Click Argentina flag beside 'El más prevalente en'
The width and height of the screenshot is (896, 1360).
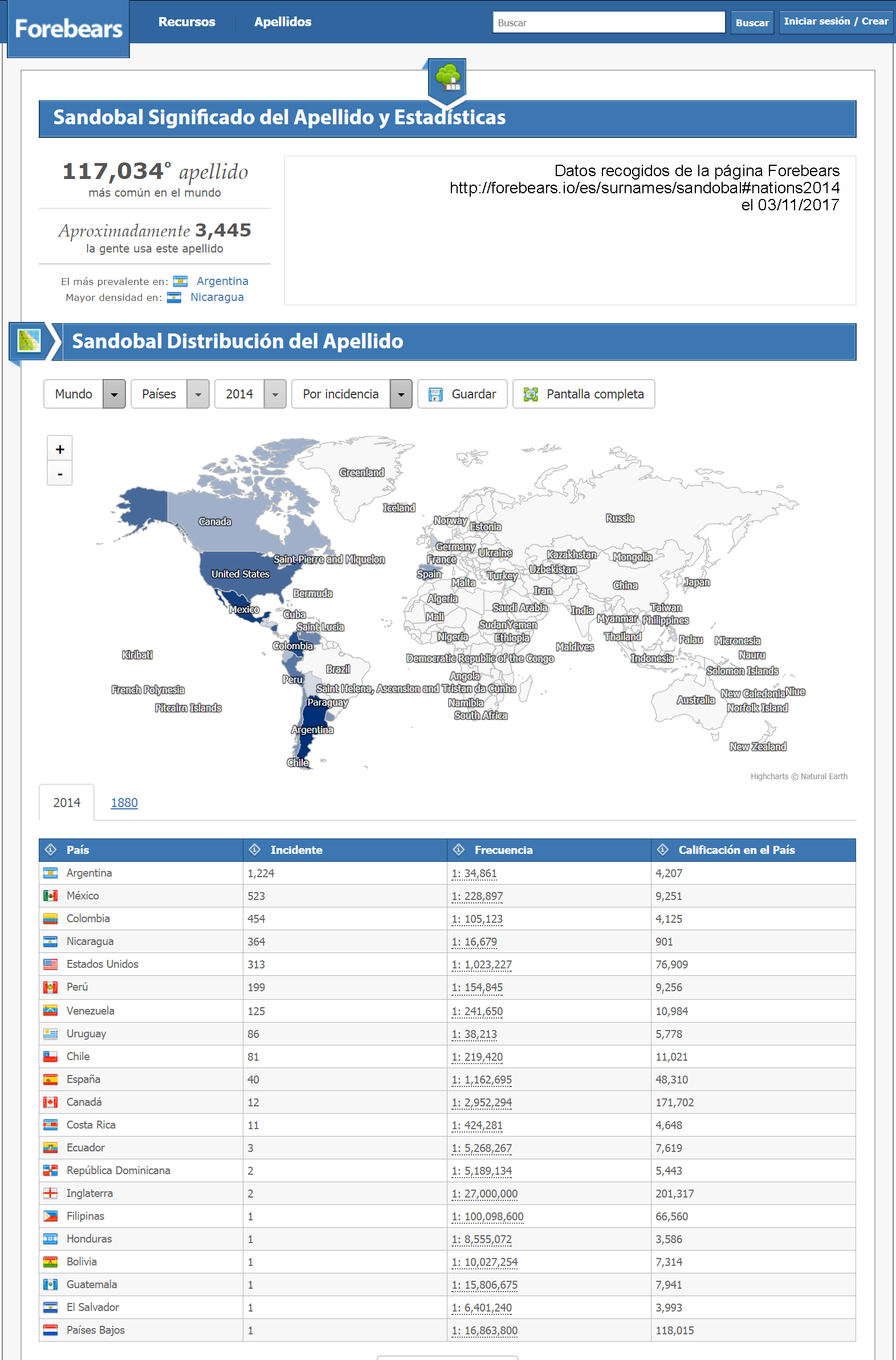pos(181,281)
